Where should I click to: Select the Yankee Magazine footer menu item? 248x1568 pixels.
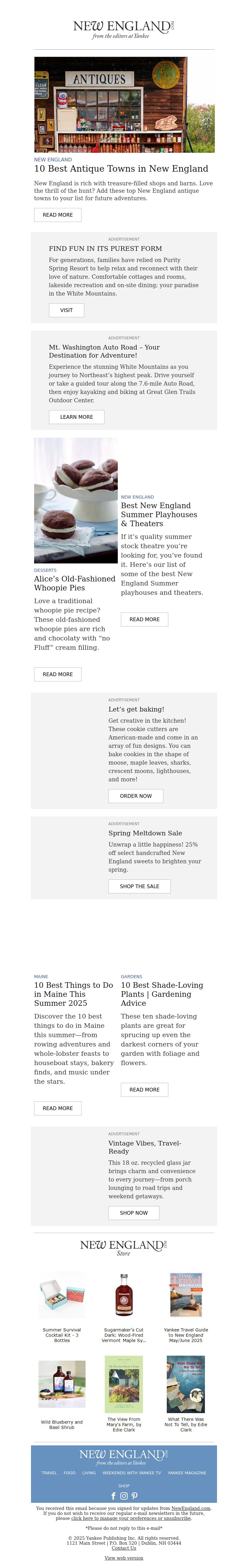(x=187, y=1473)
